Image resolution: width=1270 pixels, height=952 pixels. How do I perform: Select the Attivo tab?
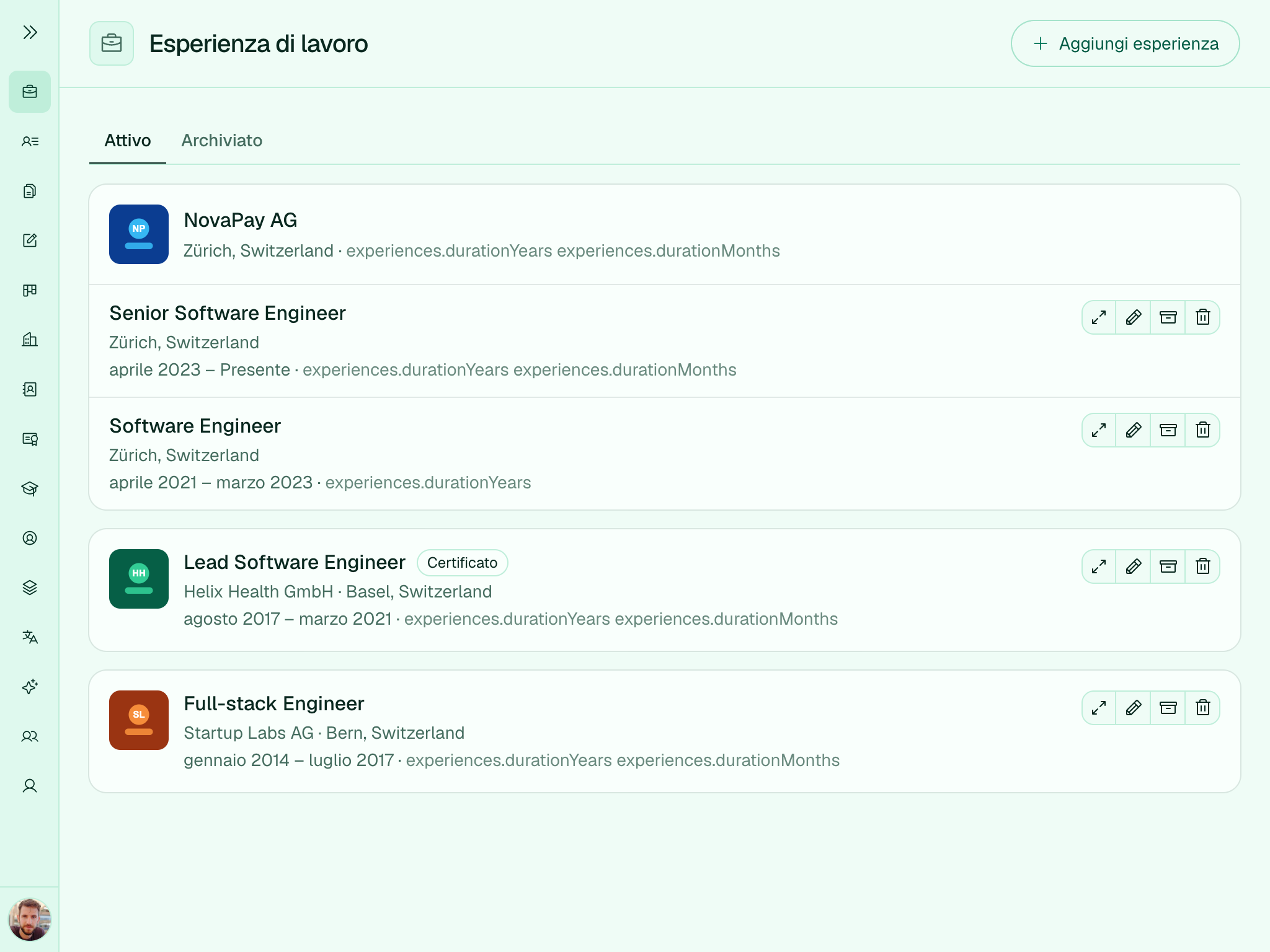[x=128, y=141]
